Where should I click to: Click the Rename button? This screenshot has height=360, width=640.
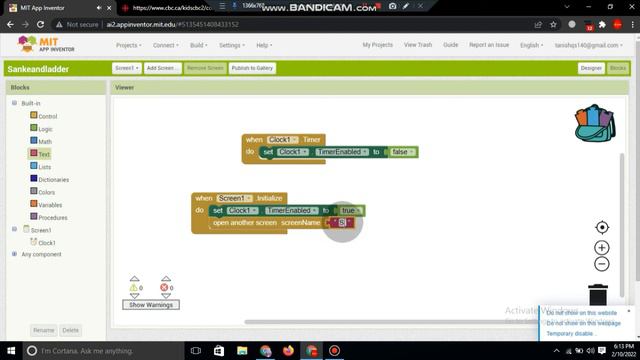tap(44, 330)
